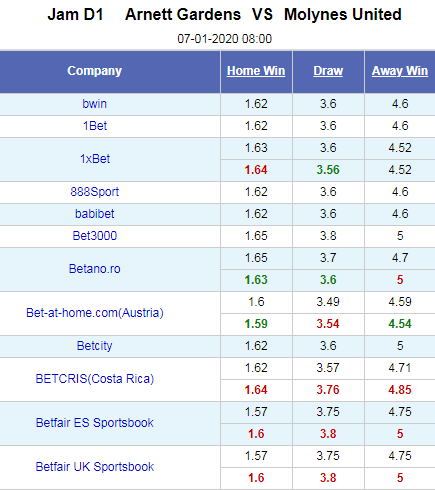Screen dimensions: 435x490
Task: Select 1xBet green draw odds 3.56
Action: [x=328, y=170]
